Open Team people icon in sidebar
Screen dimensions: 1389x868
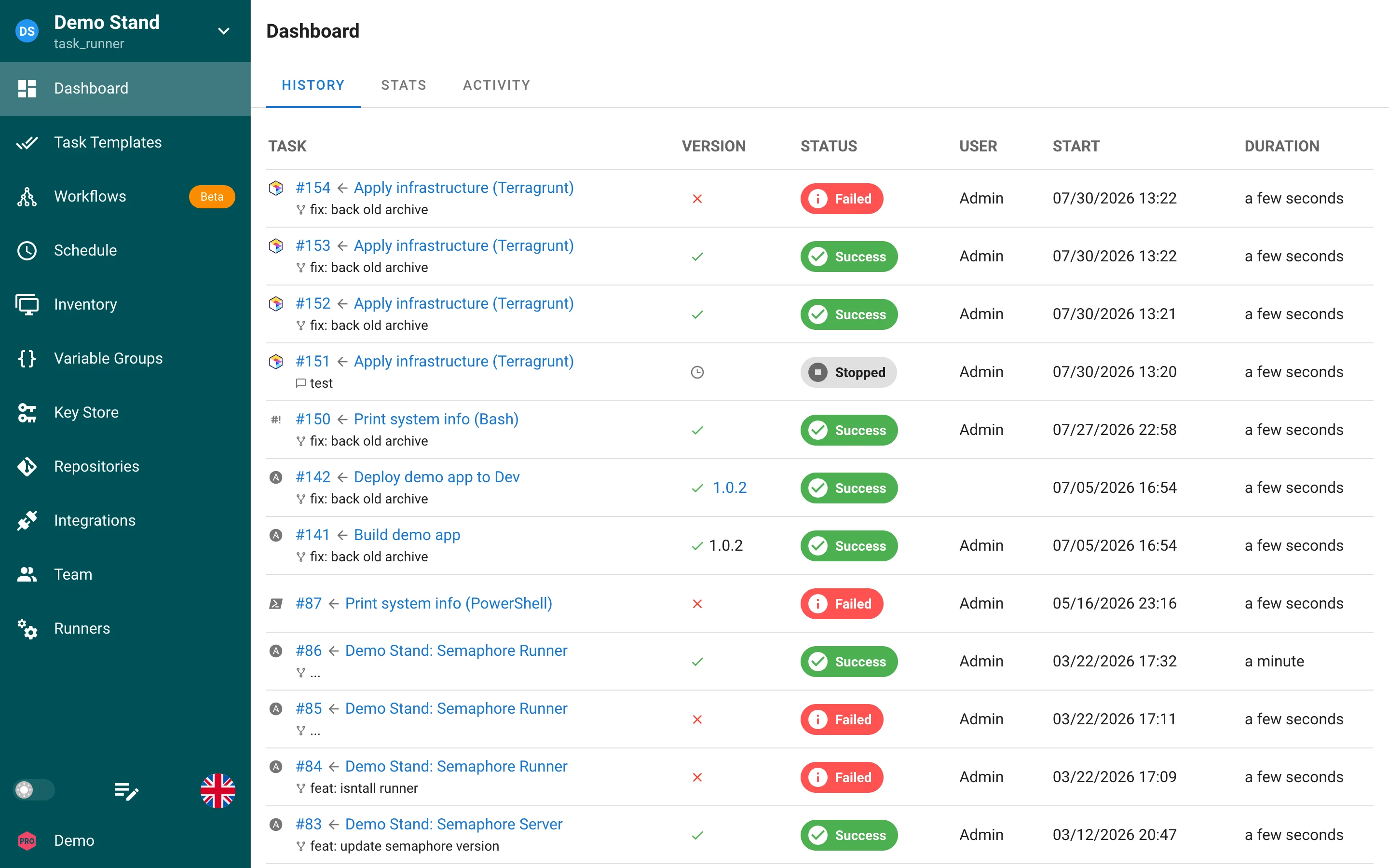(x=27, y=574)
